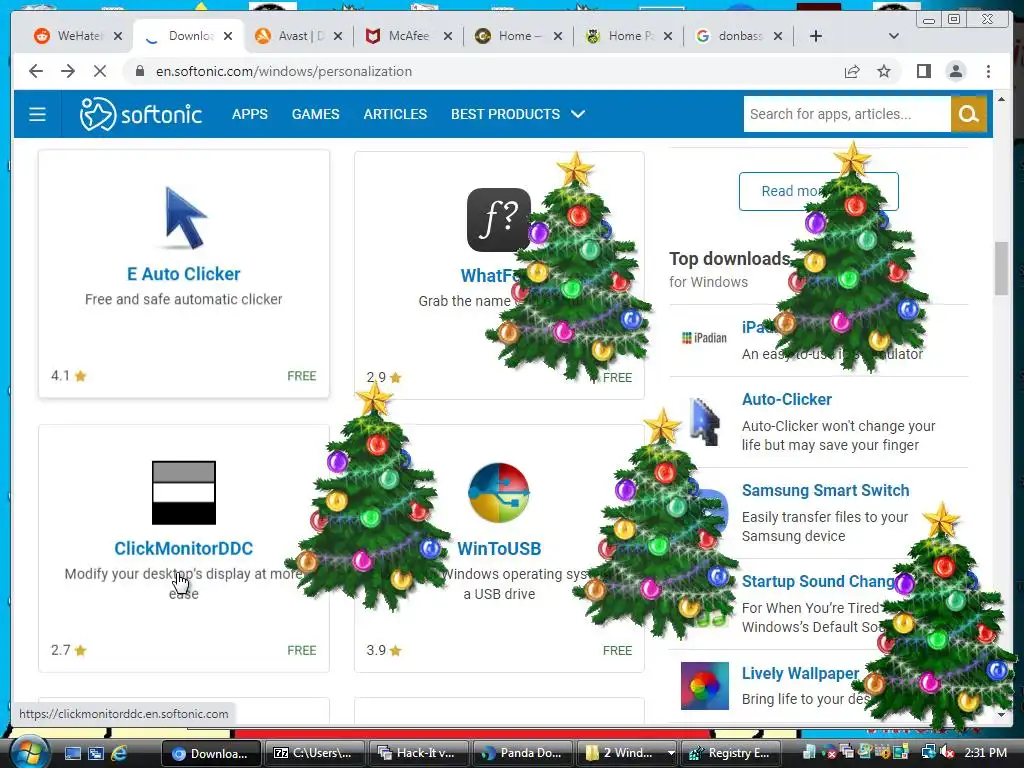Image resolution: width=1024 pixels, height=768 pixels.
Task: Close the McAfee tab
Action: coord(447,36)
